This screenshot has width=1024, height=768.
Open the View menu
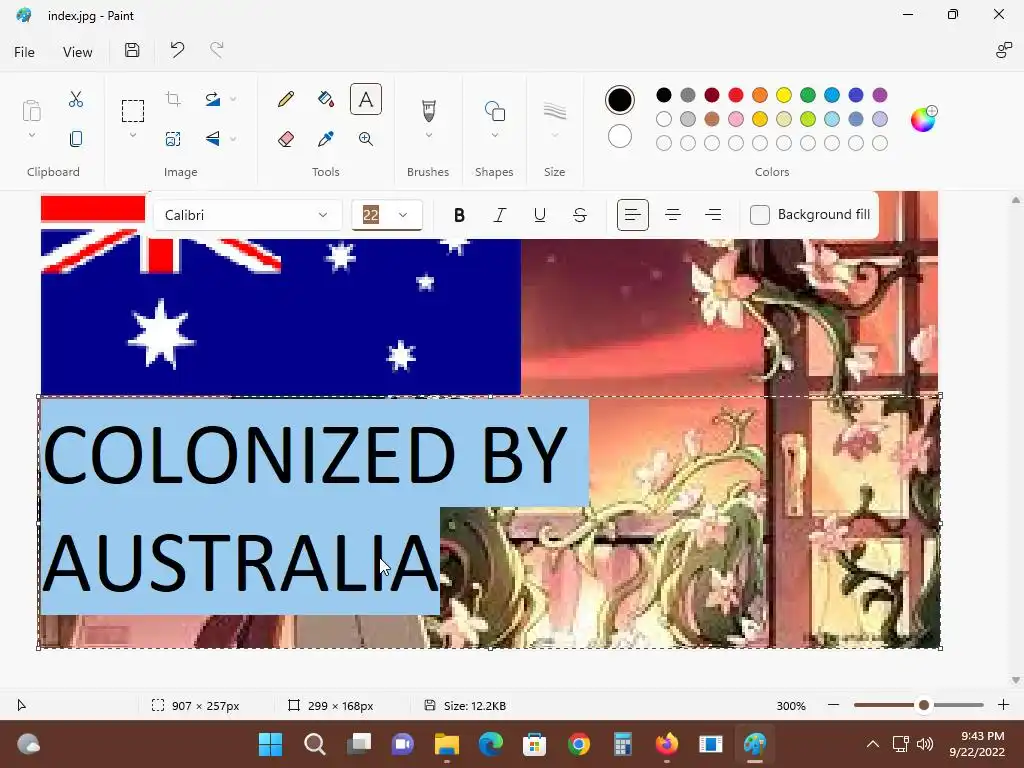tap(77, 52)
